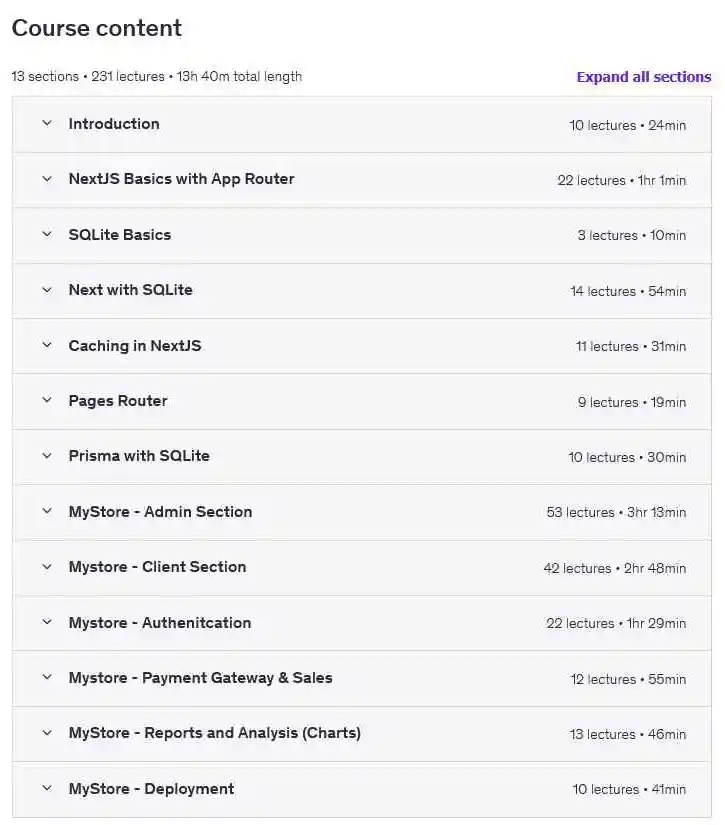Open Mystore - Payment Gateway & Sales title
Screen dimensions: 725x825
tap(200, 678)
